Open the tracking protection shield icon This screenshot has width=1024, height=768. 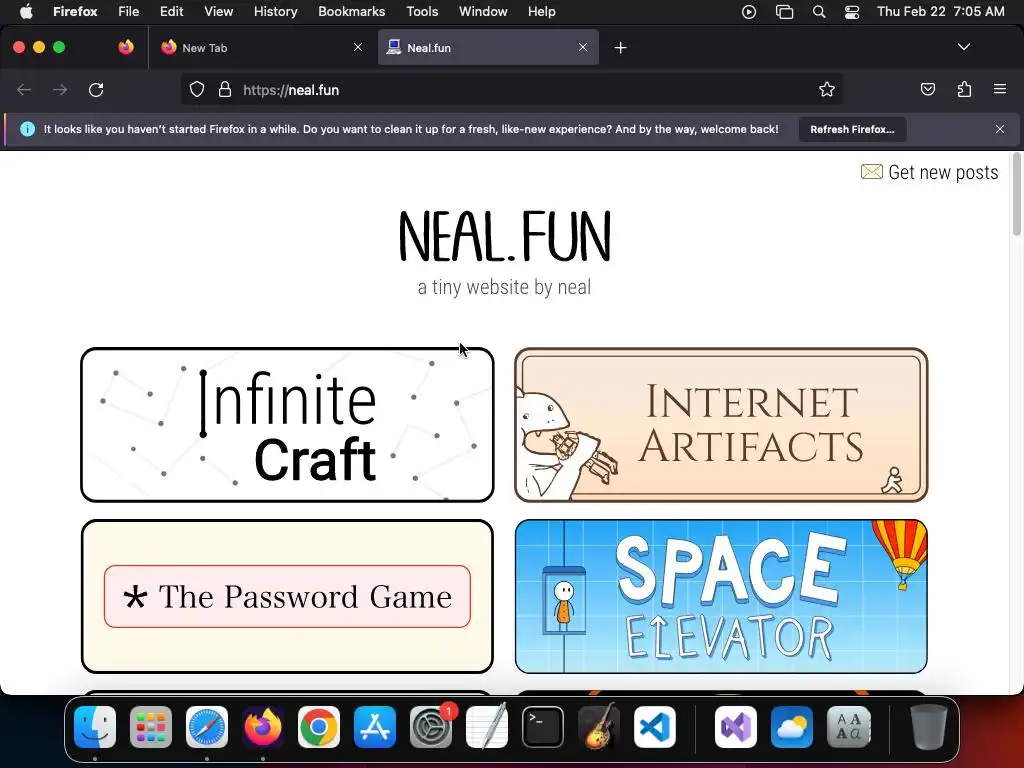(x=197, y=89)
